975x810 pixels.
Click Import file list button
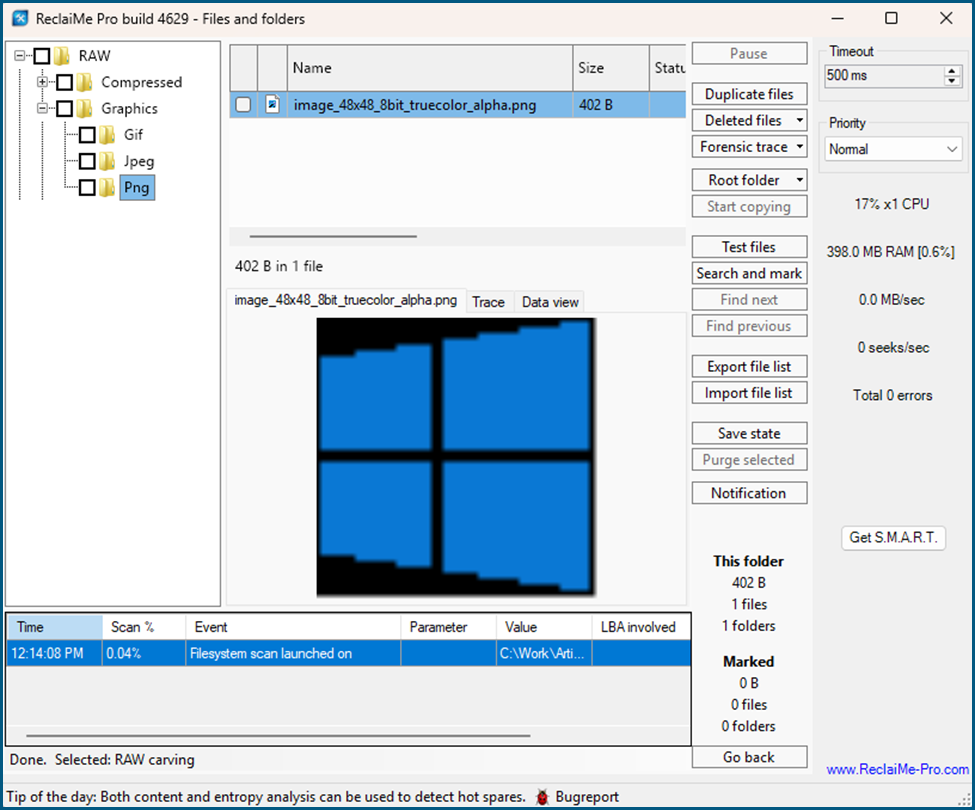pos(749,393)
